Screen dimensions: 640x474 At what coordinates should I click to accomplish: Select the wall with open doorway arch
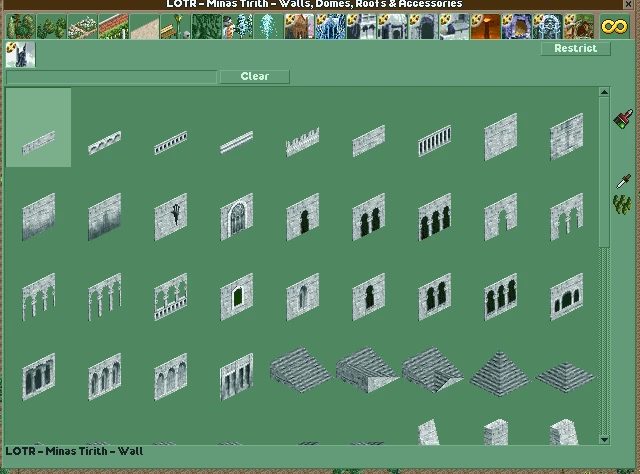pyautogui.click(x=501, y=217)
